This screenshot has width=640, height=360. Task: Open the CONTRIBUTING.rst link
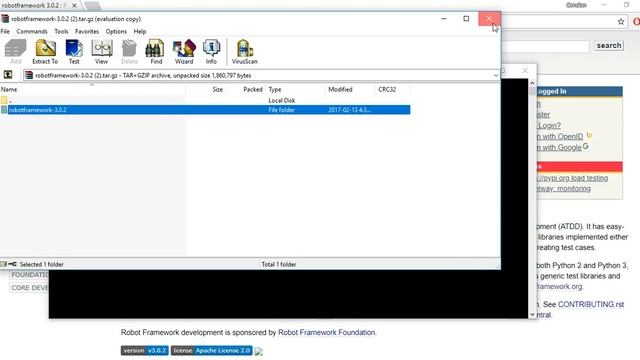[591, 304]
